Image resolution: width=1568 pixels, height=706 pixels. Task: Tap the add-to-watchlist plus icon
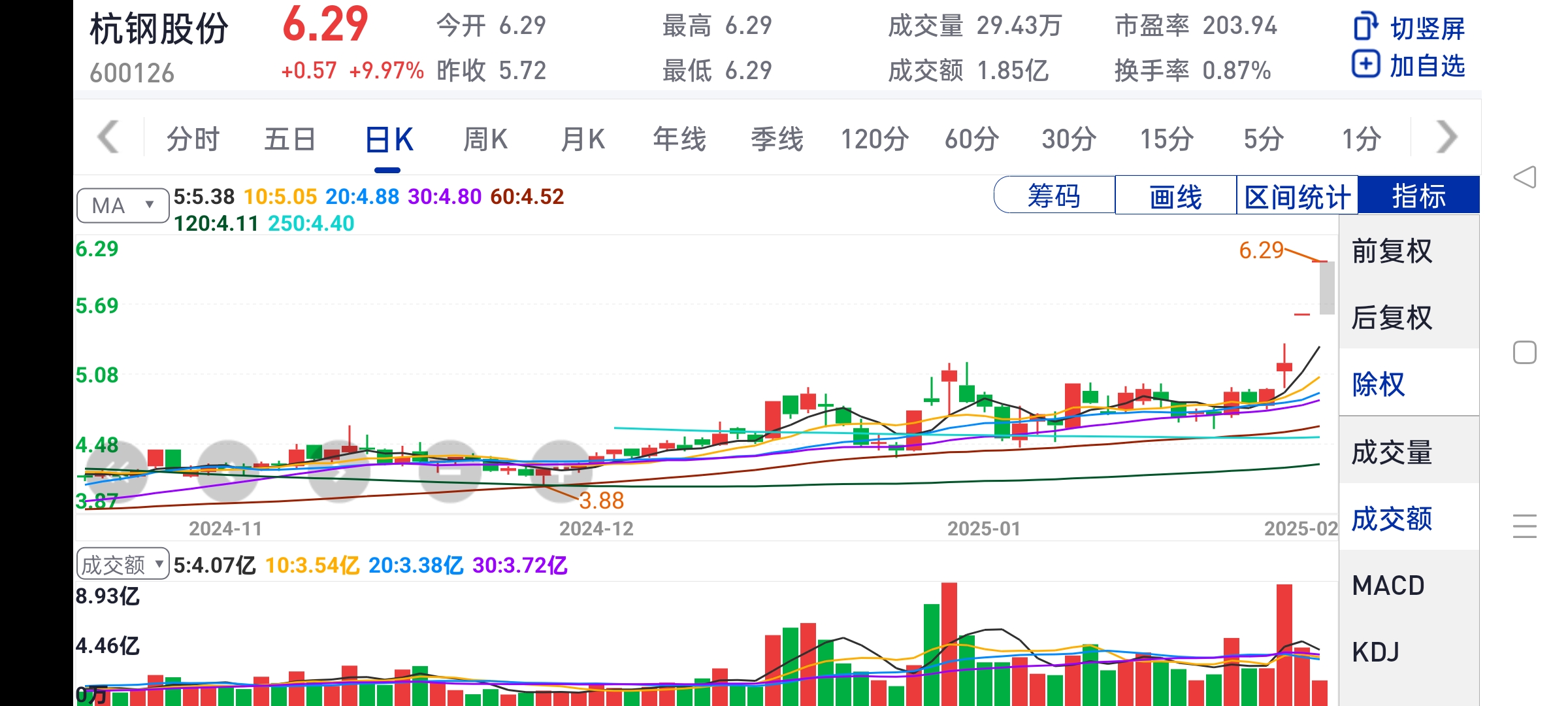coord(1365,65)
